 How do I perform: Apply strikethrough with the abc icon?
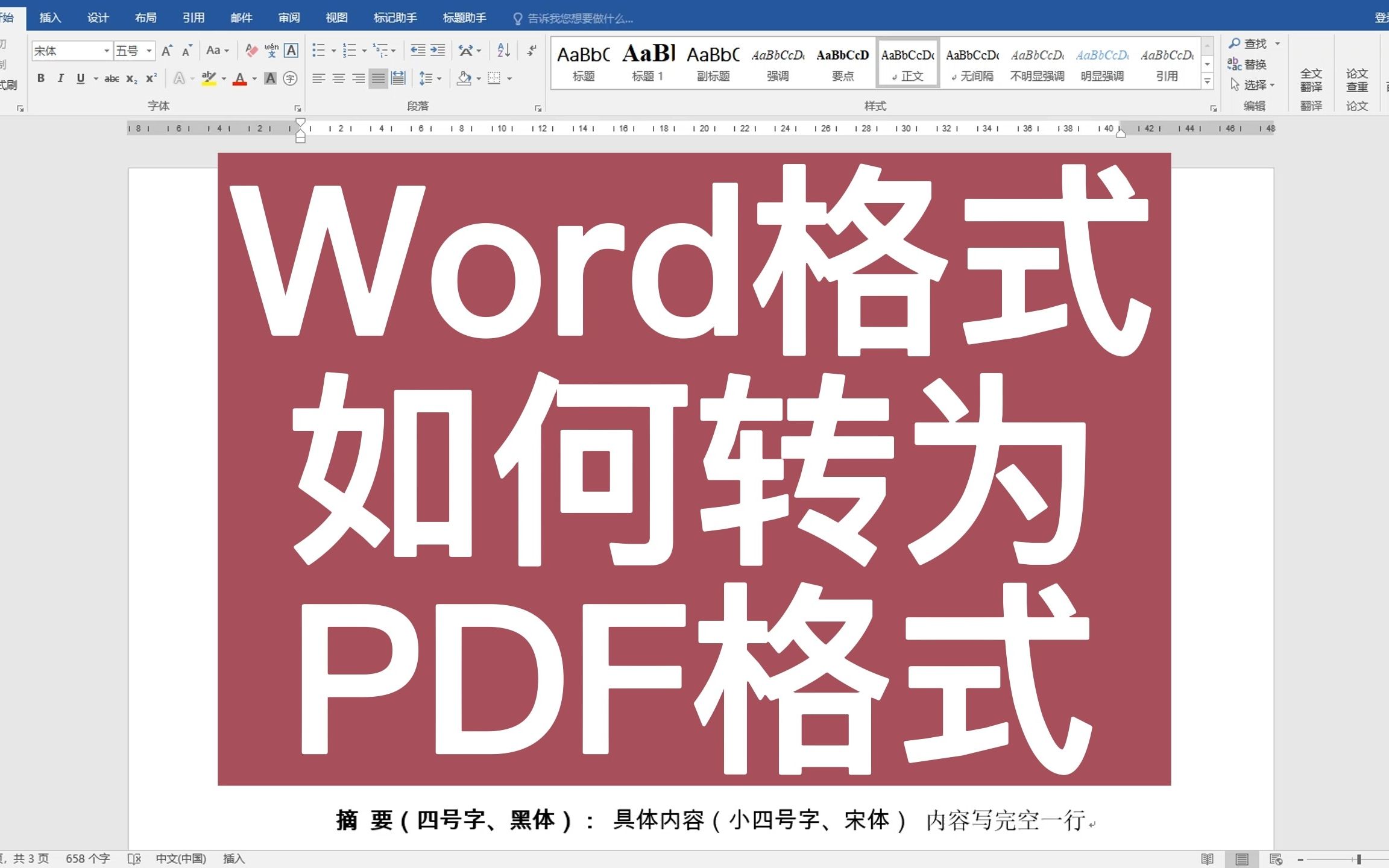tap(112, 78)
